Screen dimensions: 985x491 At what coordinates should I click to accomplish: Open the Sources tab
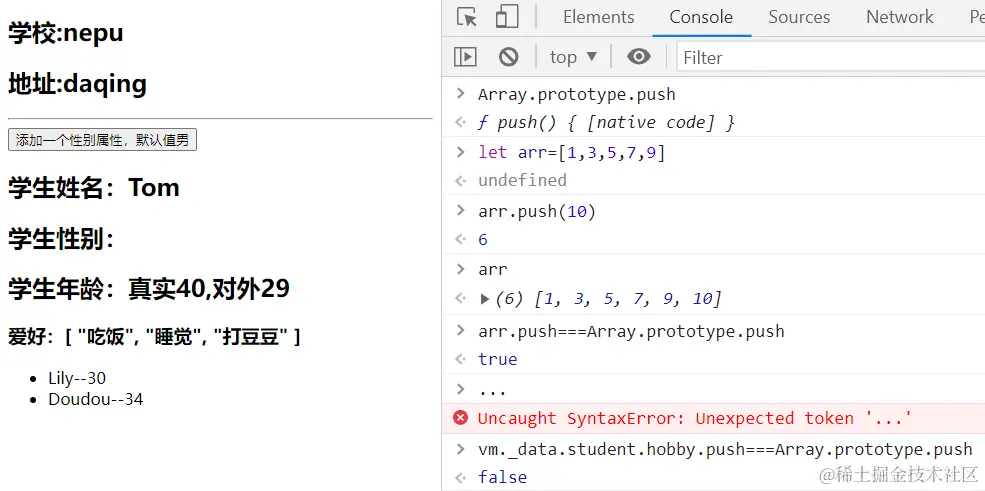point(799,17)
